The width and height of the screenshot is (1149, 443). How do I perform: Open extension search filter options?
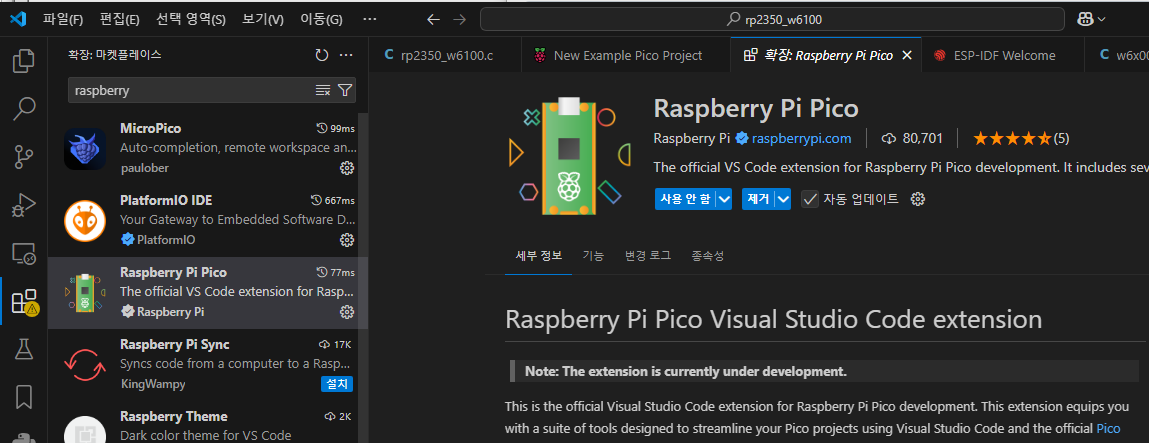point(345,90)
